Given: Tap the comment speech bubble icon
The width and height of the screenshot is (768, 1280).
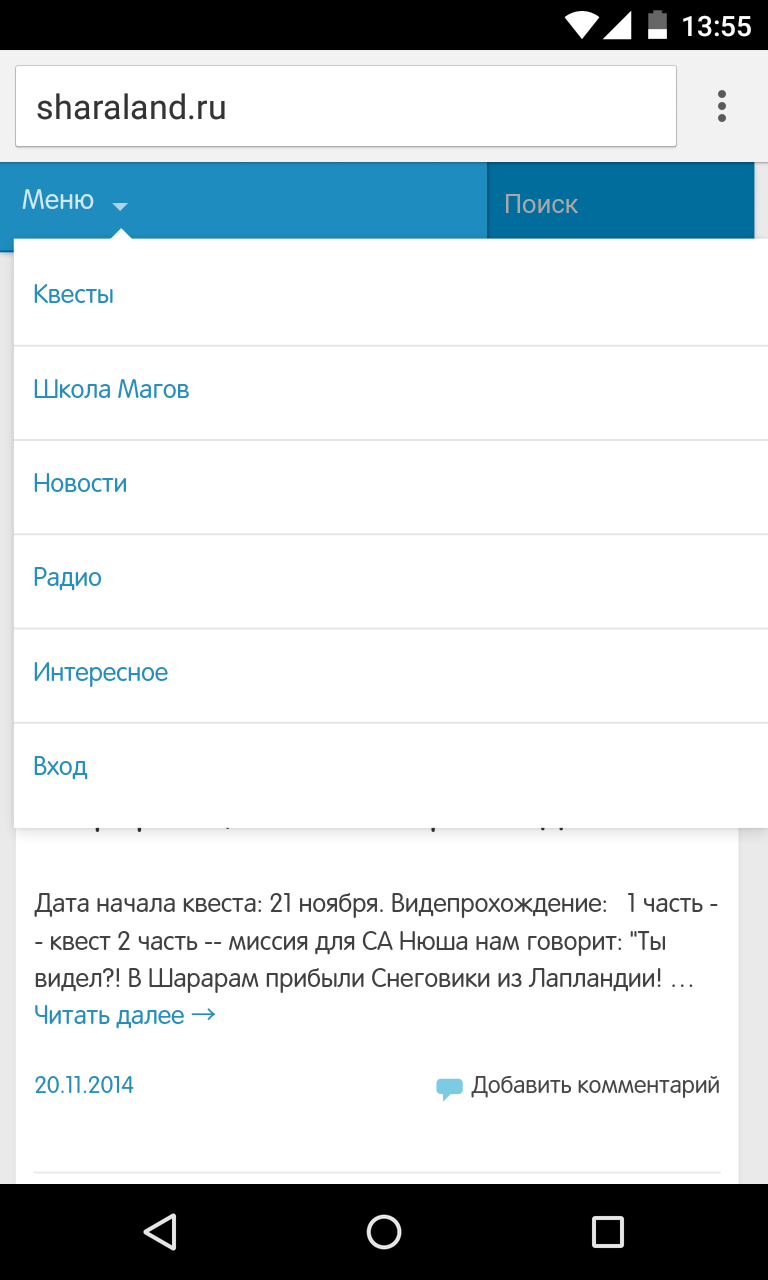Looking at the screenshot, I should coord(449,1087).
